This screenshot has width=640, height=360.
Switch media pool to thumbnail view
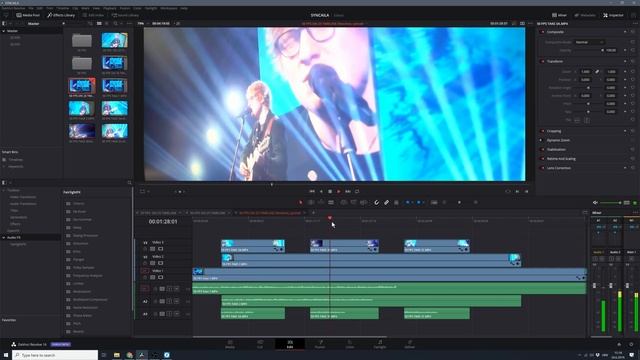coord(99,24)
